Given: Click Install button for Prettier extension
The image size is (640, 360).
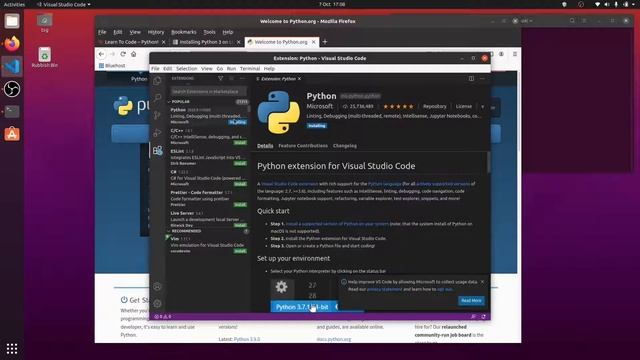Looking at the screenshot, I should (x=240, y=204).
